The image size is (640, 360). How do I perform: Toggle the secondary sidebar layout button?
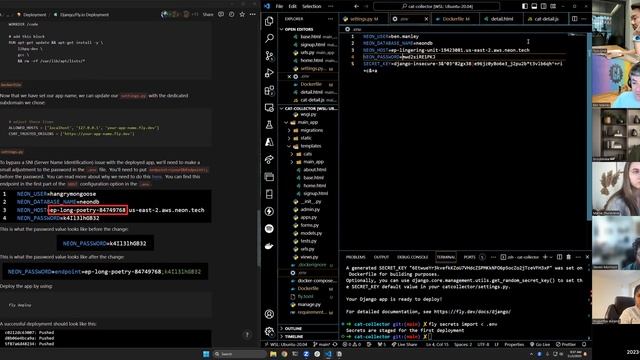point(544,6)
